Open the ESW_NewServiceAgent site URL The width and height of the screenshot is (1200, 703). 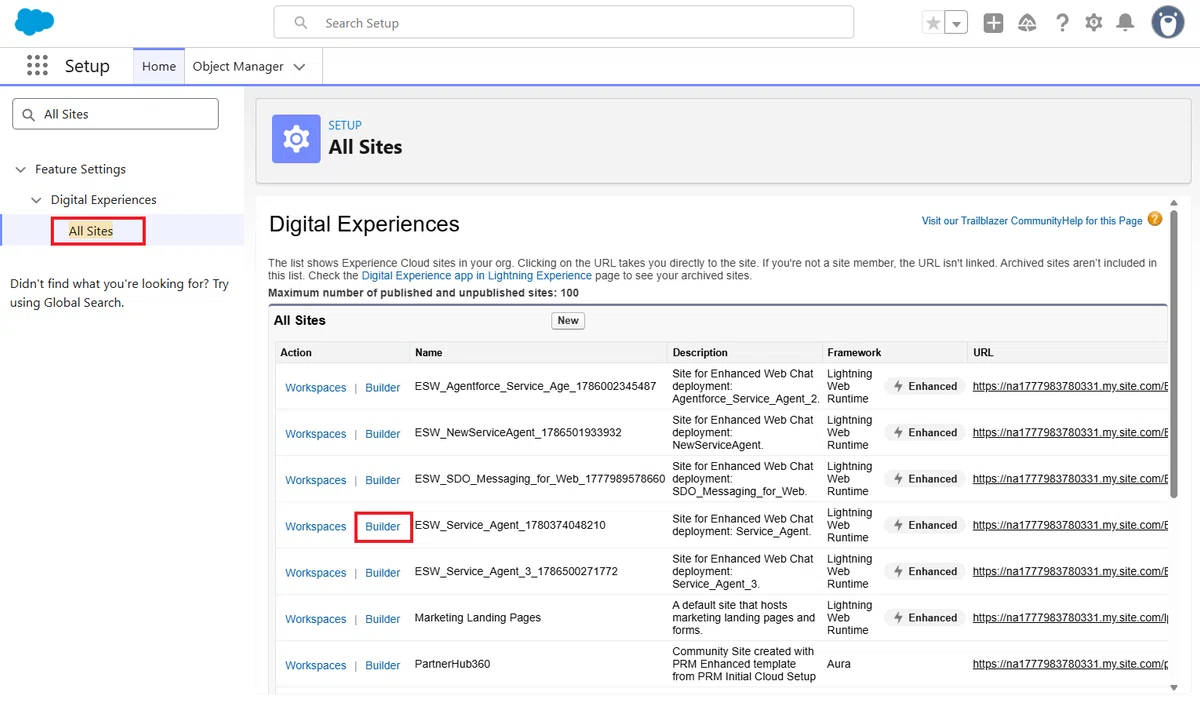[1070, 433]
